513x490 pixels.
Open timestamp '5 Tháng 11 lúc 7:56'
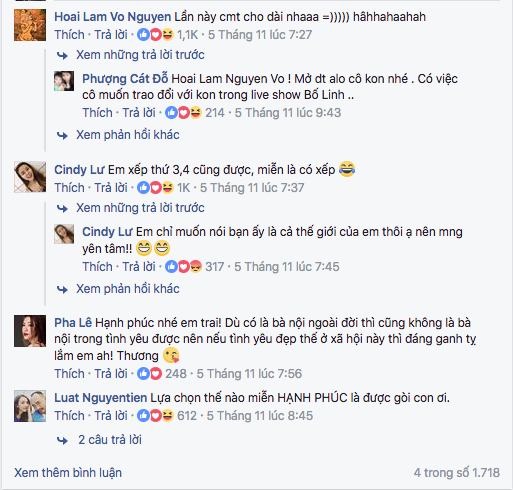pyautogui.click(x=249, y=374)
